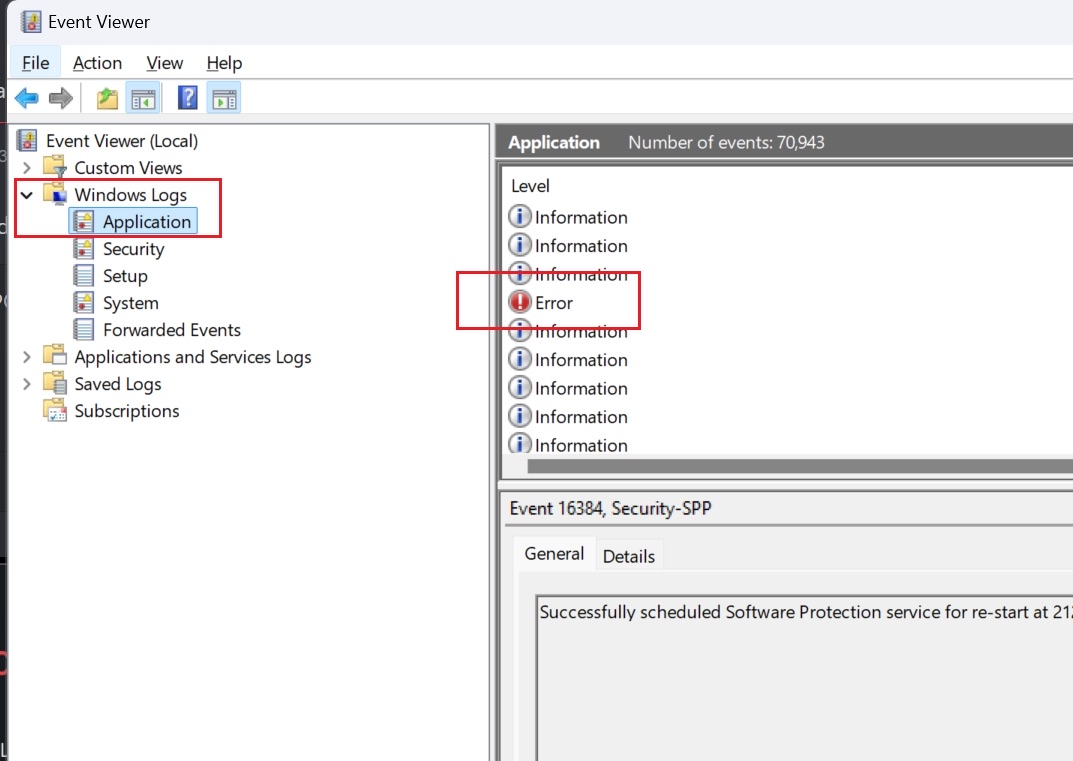The height and width of the screenshot is (761, 1073).
Task: Select Applications and Services Logs item
Action: click(192, 357)
